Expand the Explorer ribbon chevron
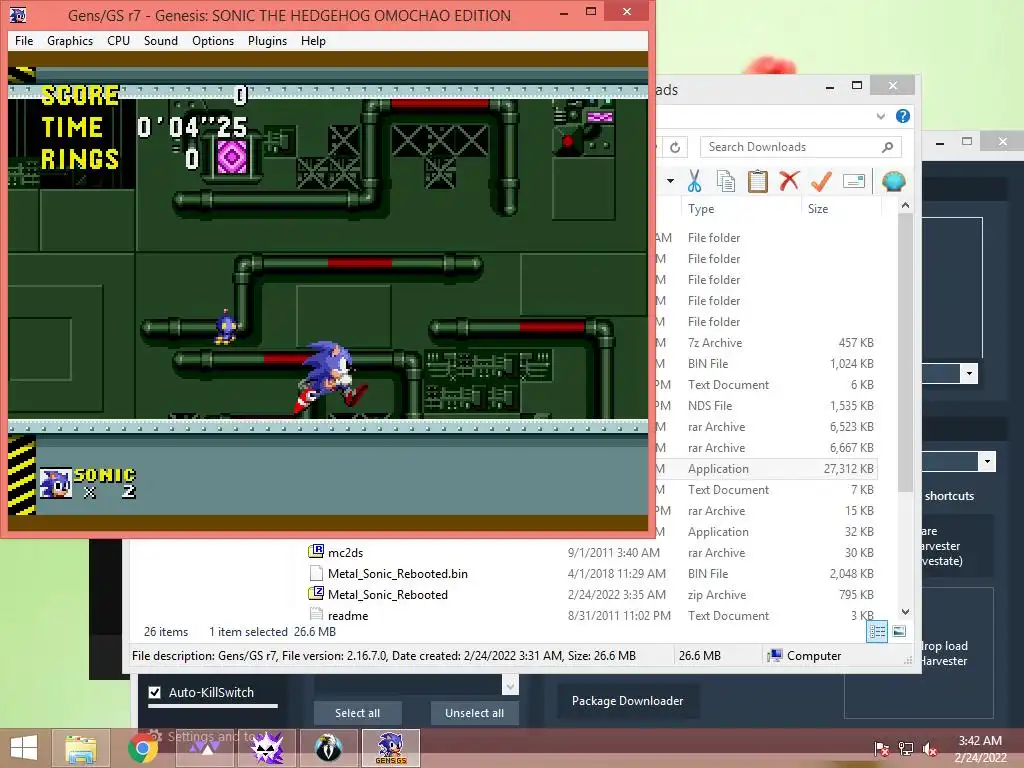The width and height of the screenshot is (1024, 768). coord(881,116)
